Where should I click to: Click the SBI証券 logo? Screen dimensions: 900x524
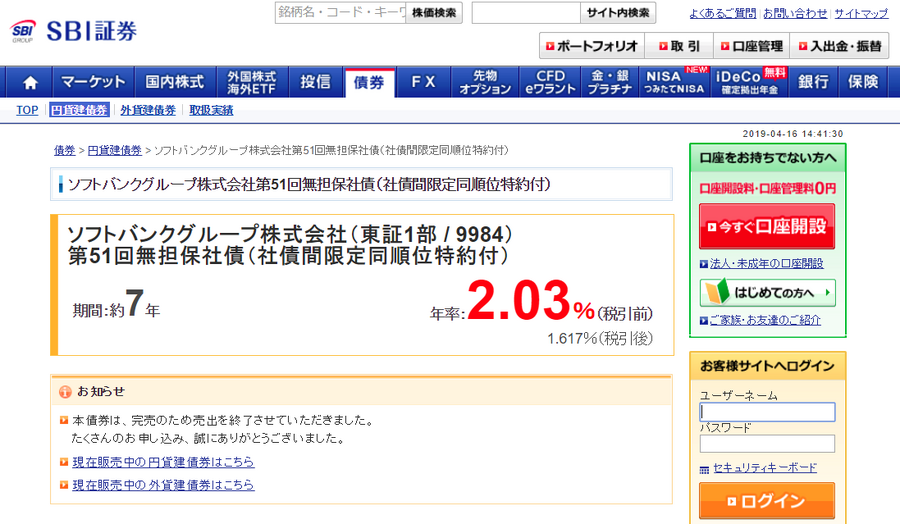tap(73, 31)
